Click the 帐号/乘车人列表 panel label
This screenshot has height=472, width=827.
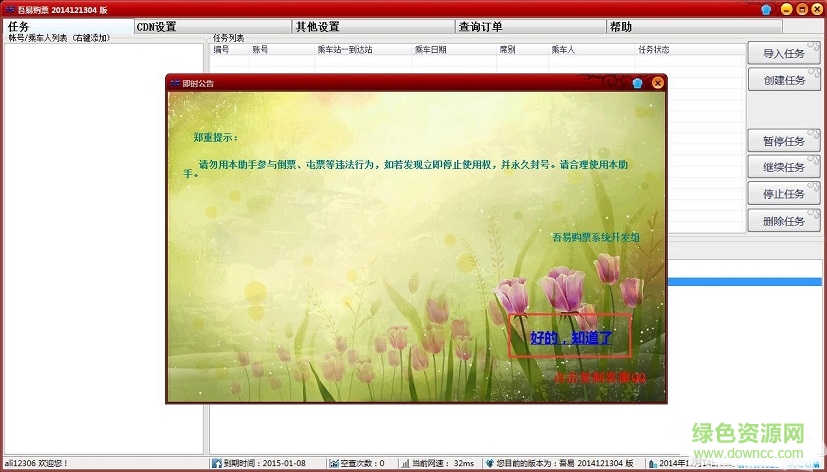tap(59, 38)
